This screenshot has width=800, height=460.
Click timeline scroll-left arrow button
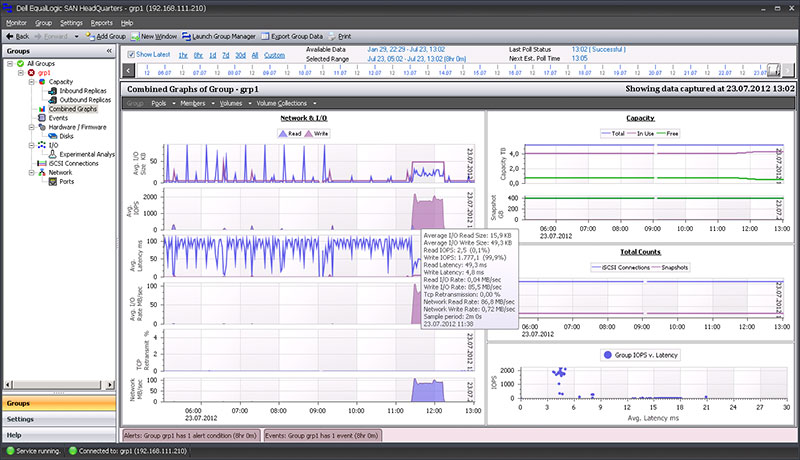coord(129,70)
